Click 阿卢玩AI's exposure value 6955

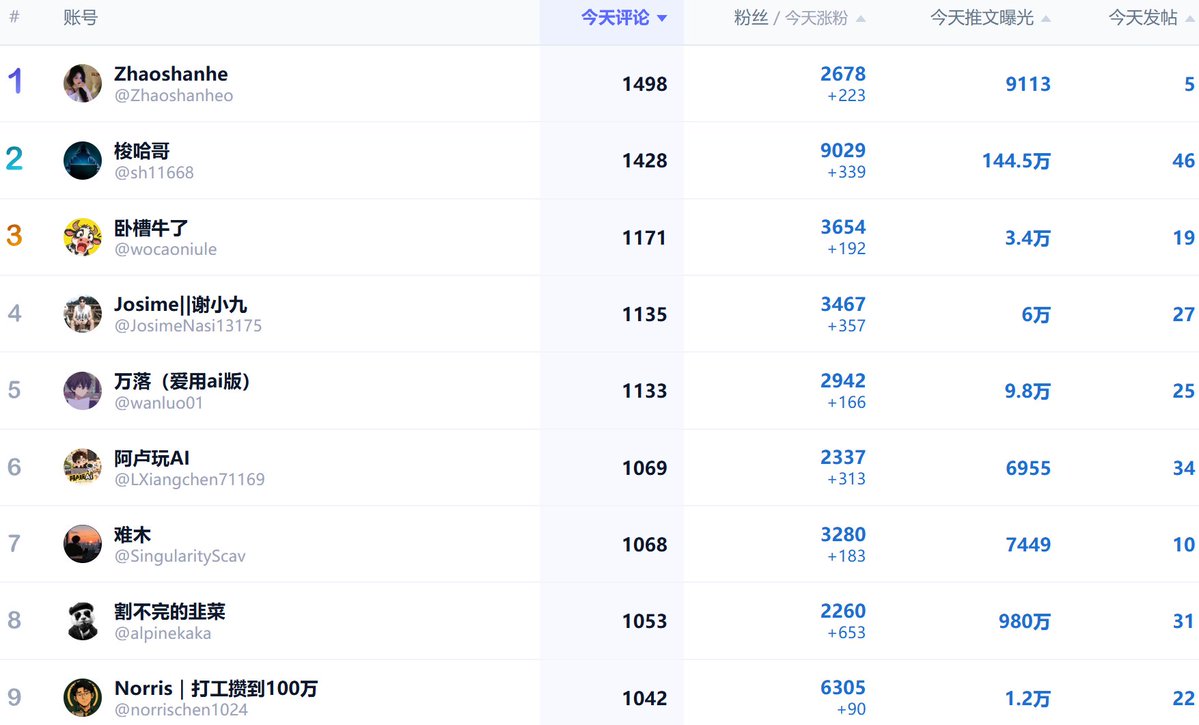[x=1028, y=468]
